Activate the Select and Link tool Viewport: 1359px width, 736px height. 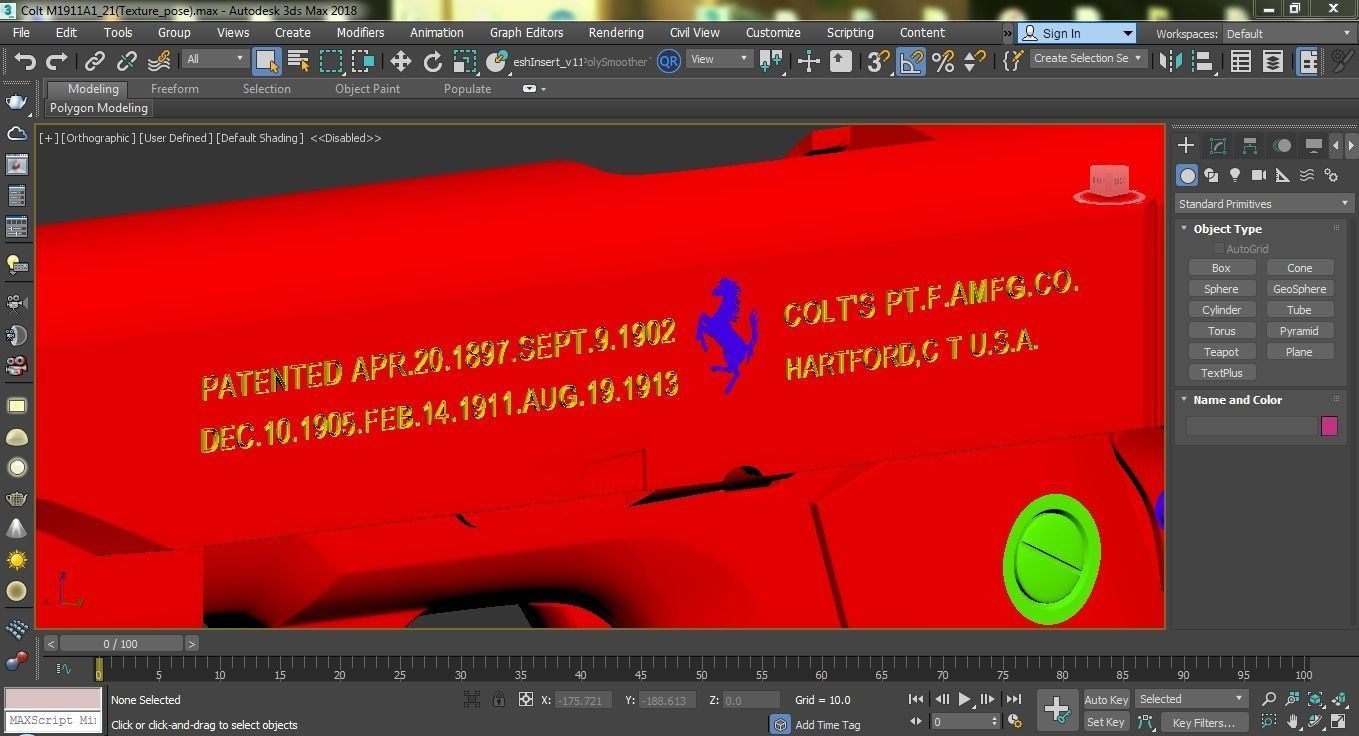pos(95,61)
